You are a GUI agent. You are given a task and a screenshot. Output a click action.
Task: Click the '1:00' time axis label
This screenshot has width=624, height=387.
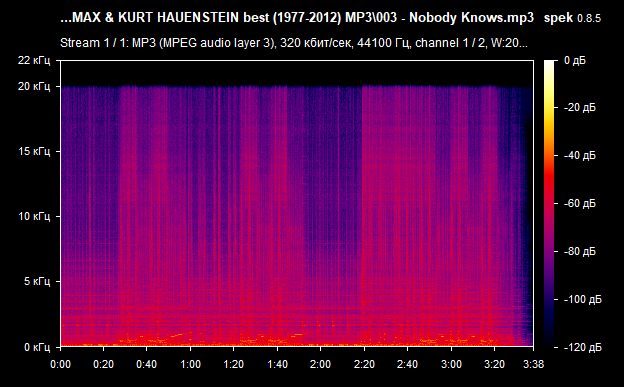pyautogui.click(x=190, y=364)
